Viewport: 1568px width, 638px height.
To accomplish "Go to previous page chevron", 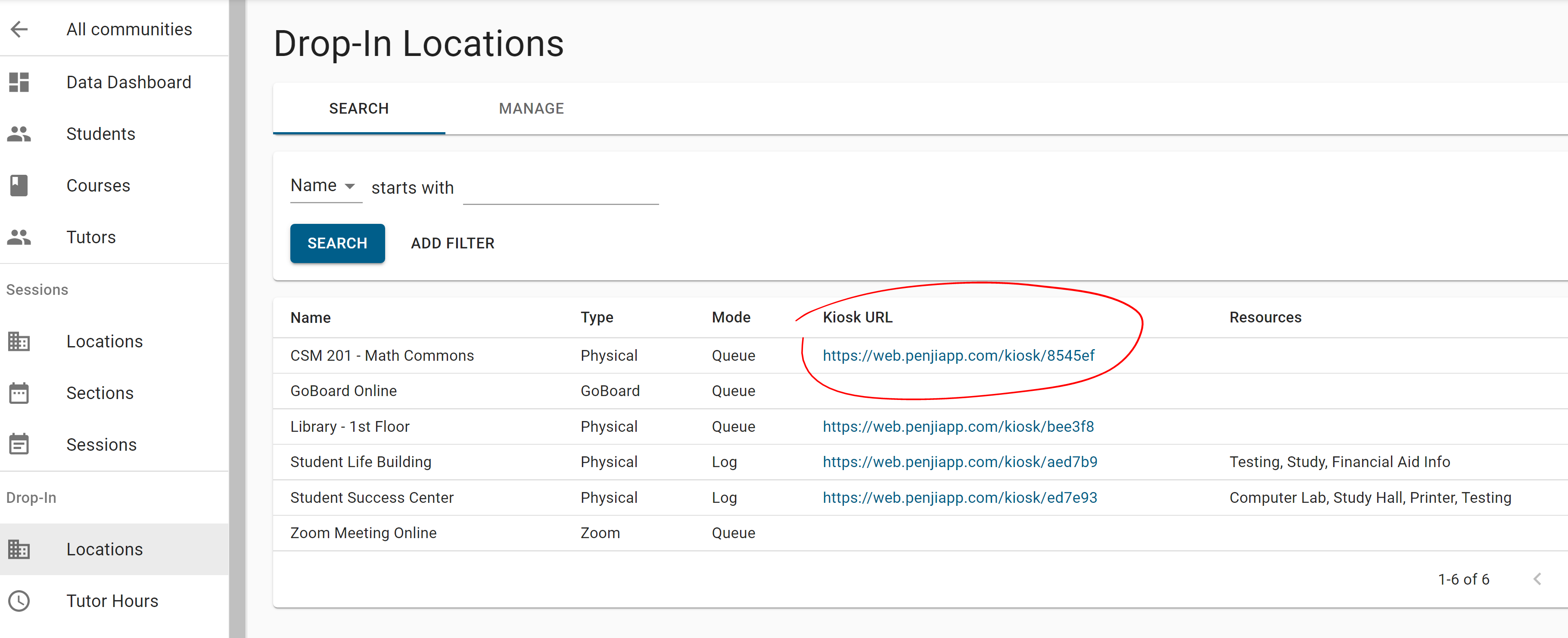I will (1537, 579).
